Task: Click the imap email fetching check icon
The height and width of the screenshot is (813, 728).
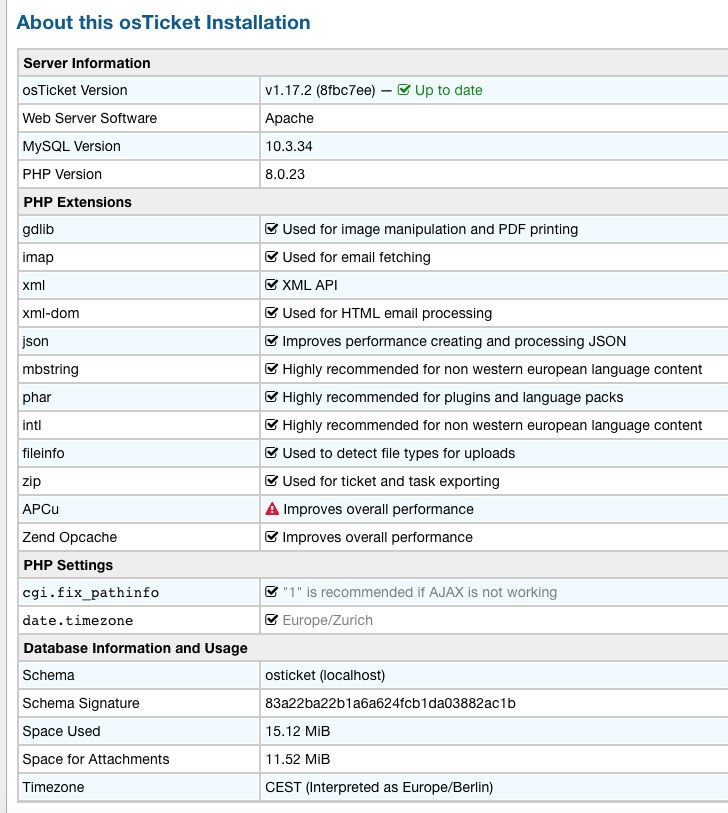Action: point(272,257)
